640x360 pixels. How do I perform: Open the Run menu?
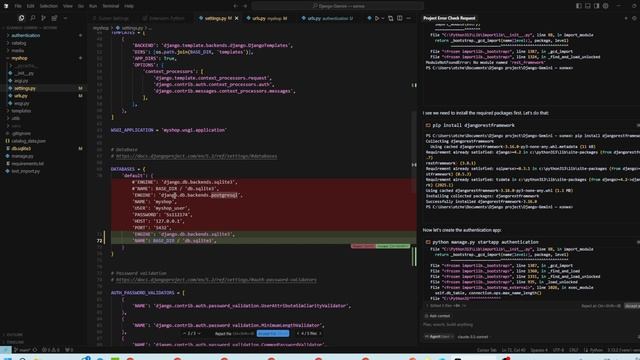tap(93, 6)
